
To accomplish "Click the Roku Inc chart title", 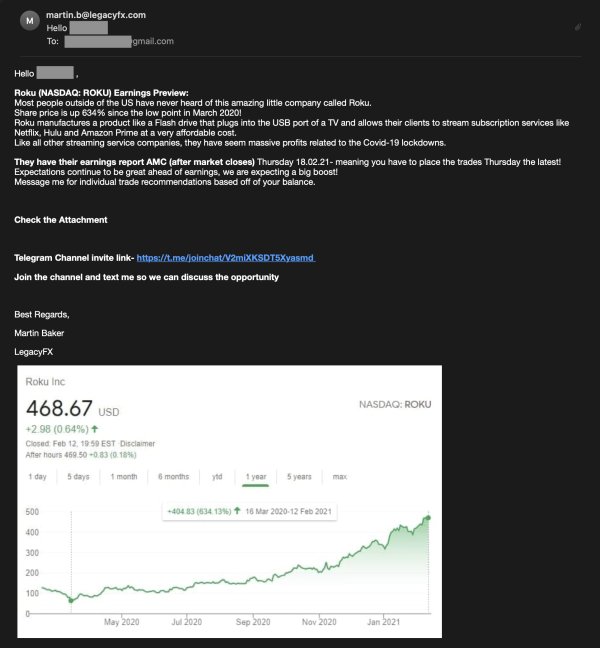I will 45,381.
